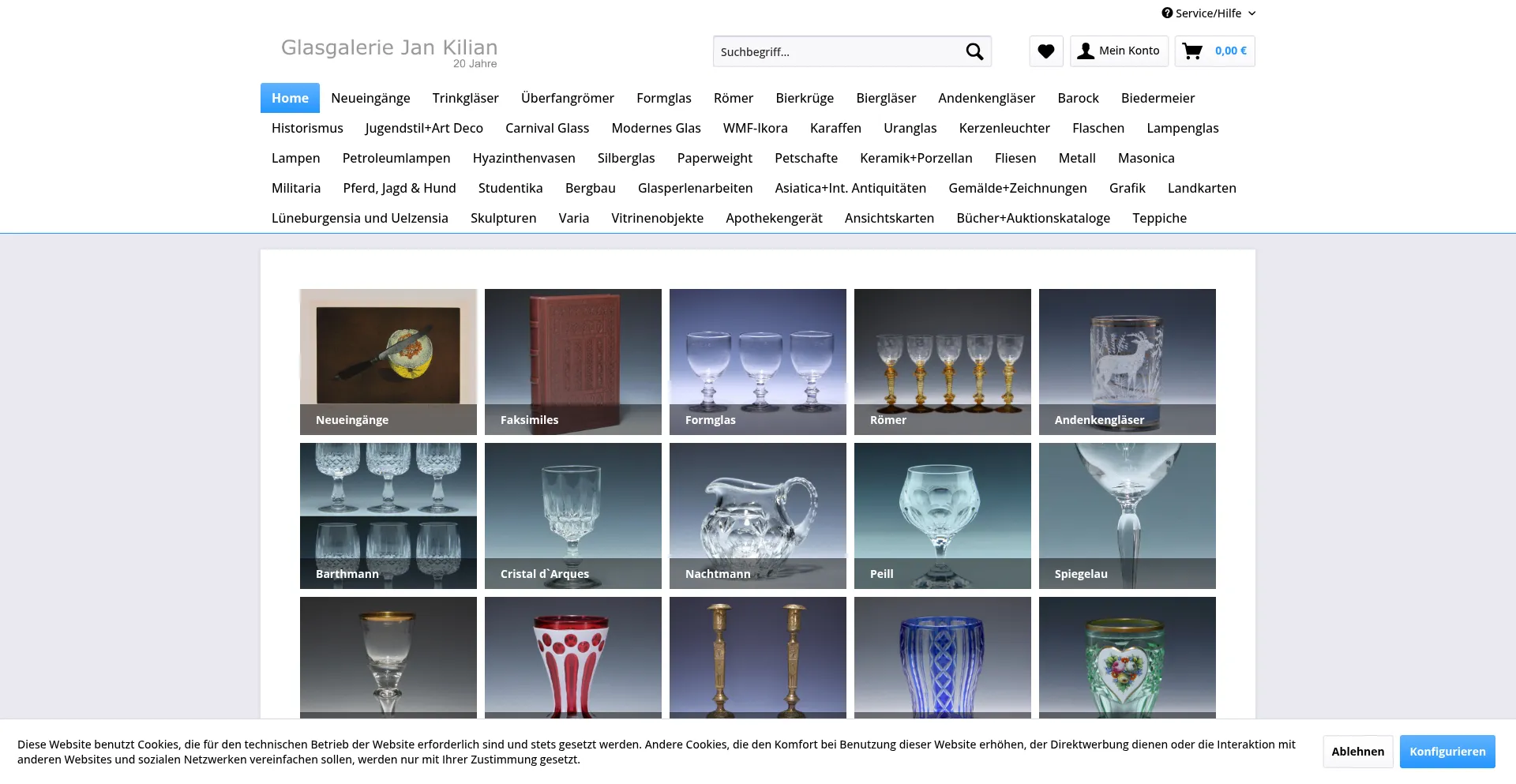Go to Kerzenleuchter category
The width and height of the screenshot is (1516, 784).
pos(1004,128)
